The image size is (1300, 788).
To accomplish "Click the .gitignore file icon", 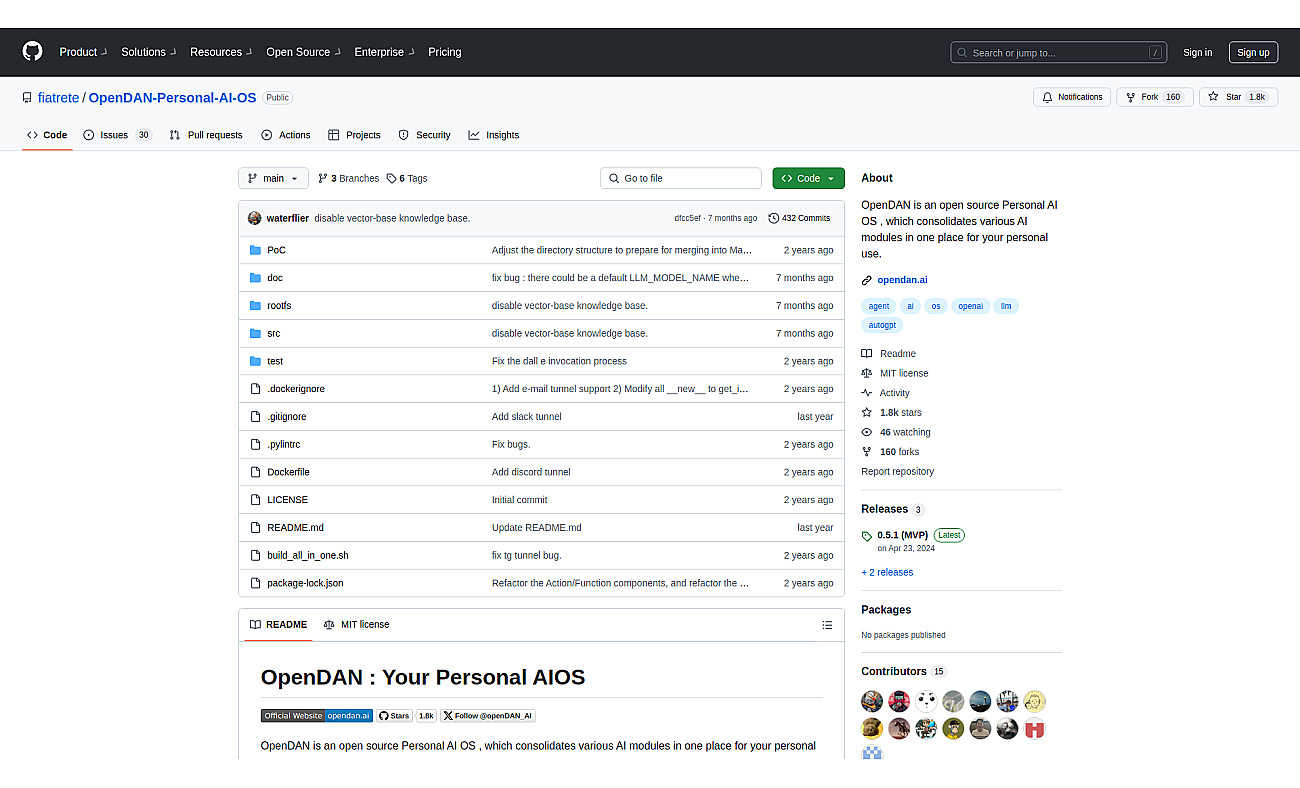I will [x=255, y=417].
